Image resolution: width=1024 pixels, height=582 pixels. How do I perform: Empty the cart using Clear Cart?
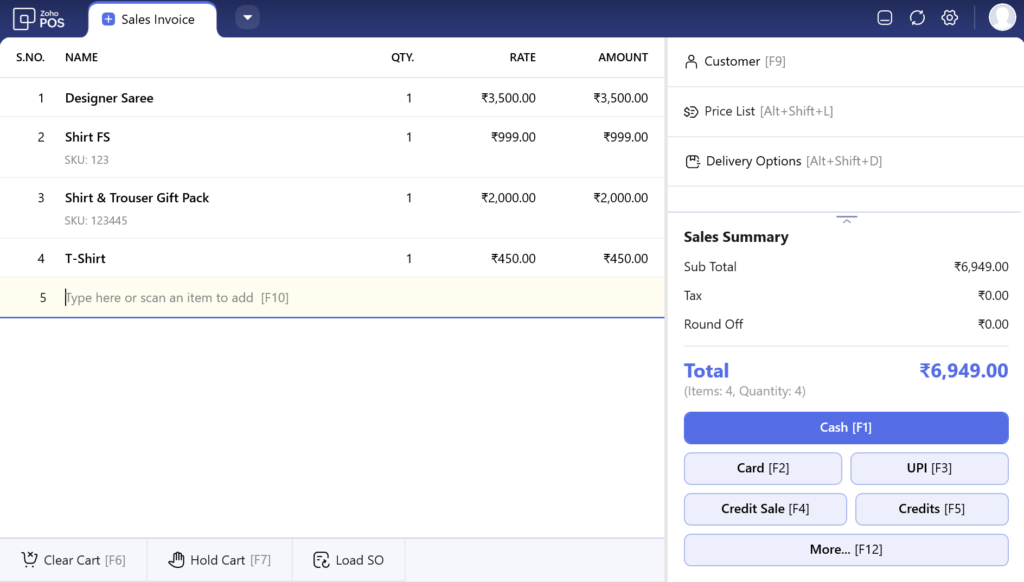(x=74, y=560)
